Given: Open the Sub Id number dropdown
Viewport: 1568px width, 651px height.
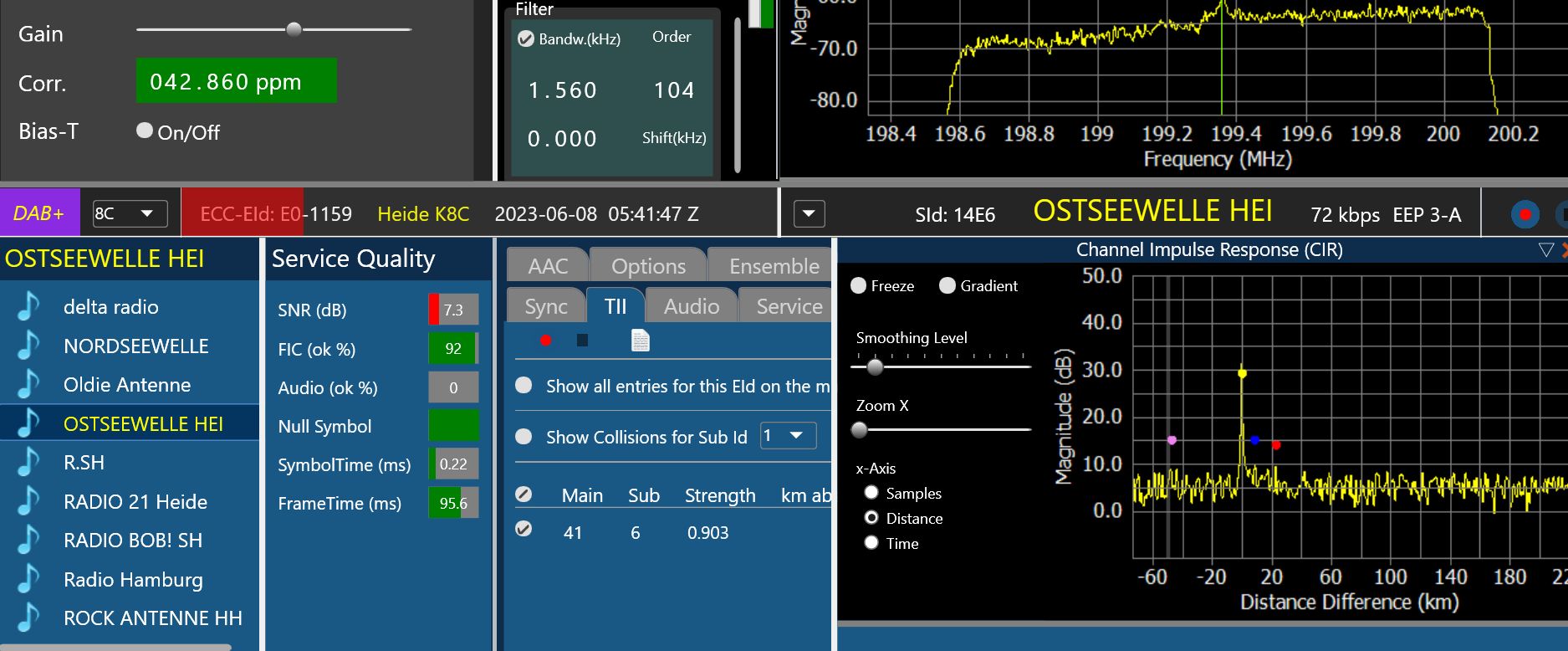Looking at the screenshot, I should tap(787, 436).
